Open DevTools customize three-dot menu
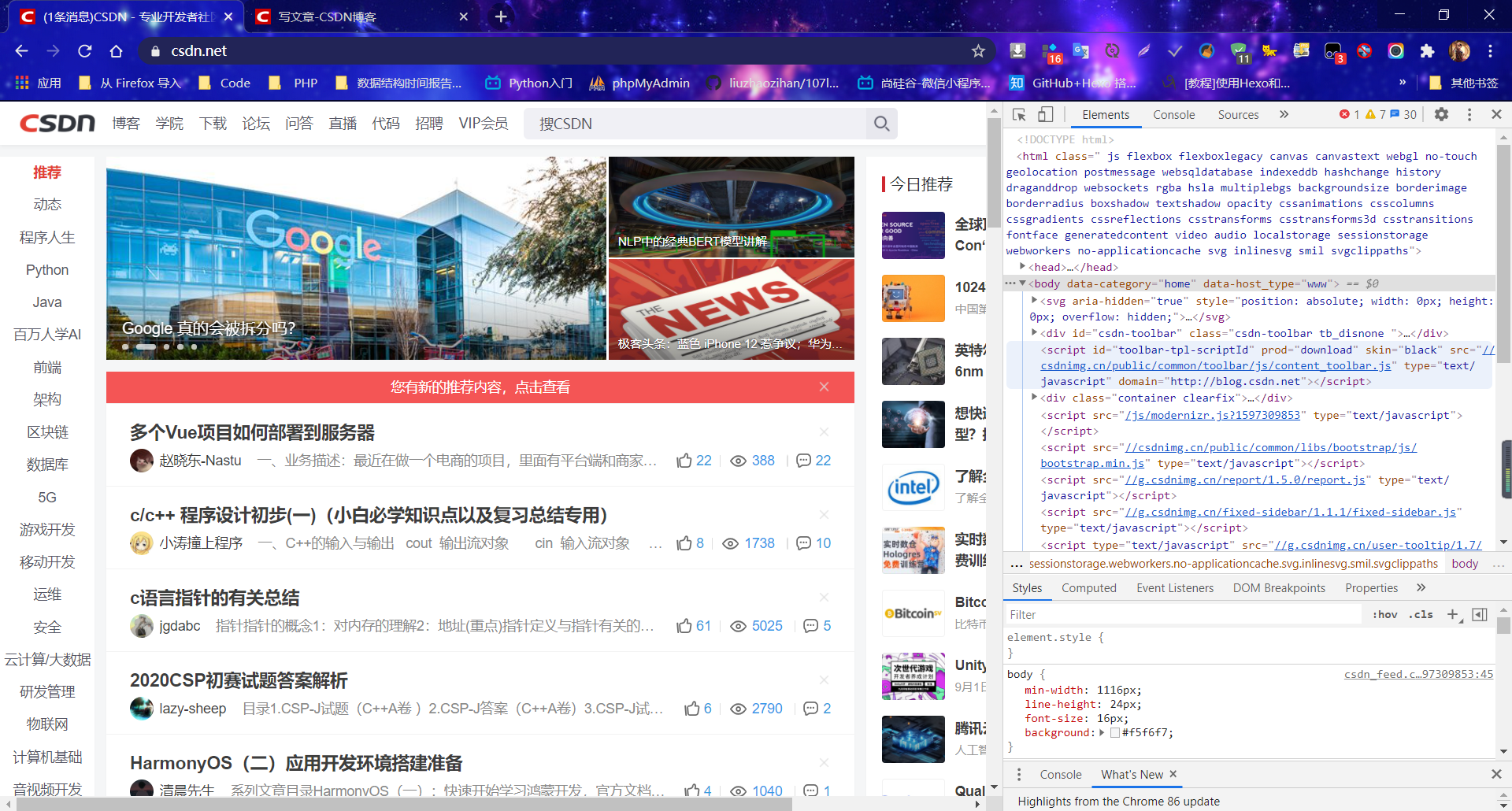Screen dimensions: 1512x811 (1469, 114)
